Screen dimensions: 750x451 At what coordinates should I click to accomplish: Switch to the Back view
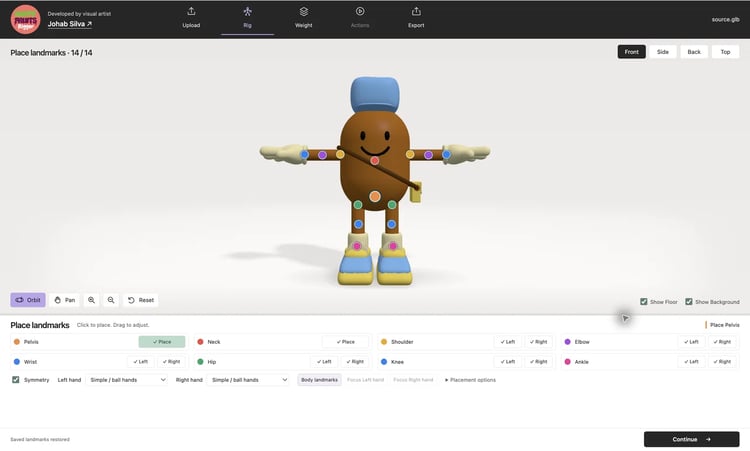coord(694,52)
